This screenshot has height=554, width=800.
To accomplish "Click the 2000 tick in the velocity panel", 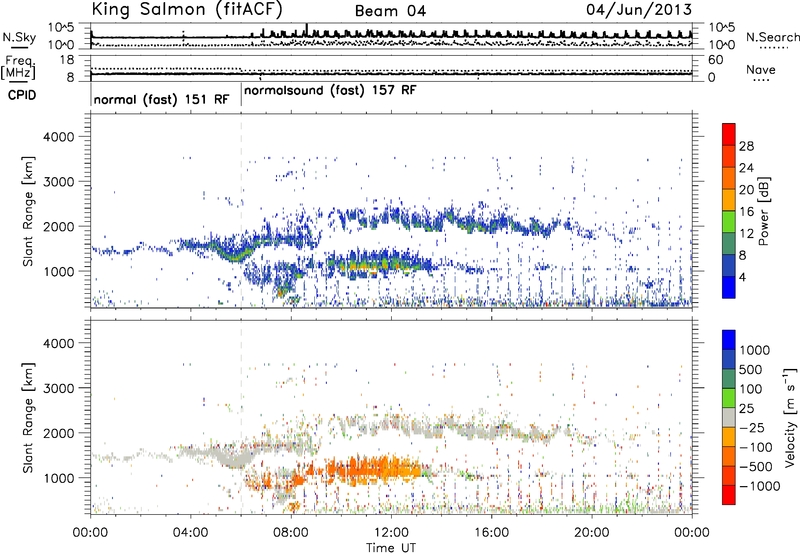I will pos(58,433).
